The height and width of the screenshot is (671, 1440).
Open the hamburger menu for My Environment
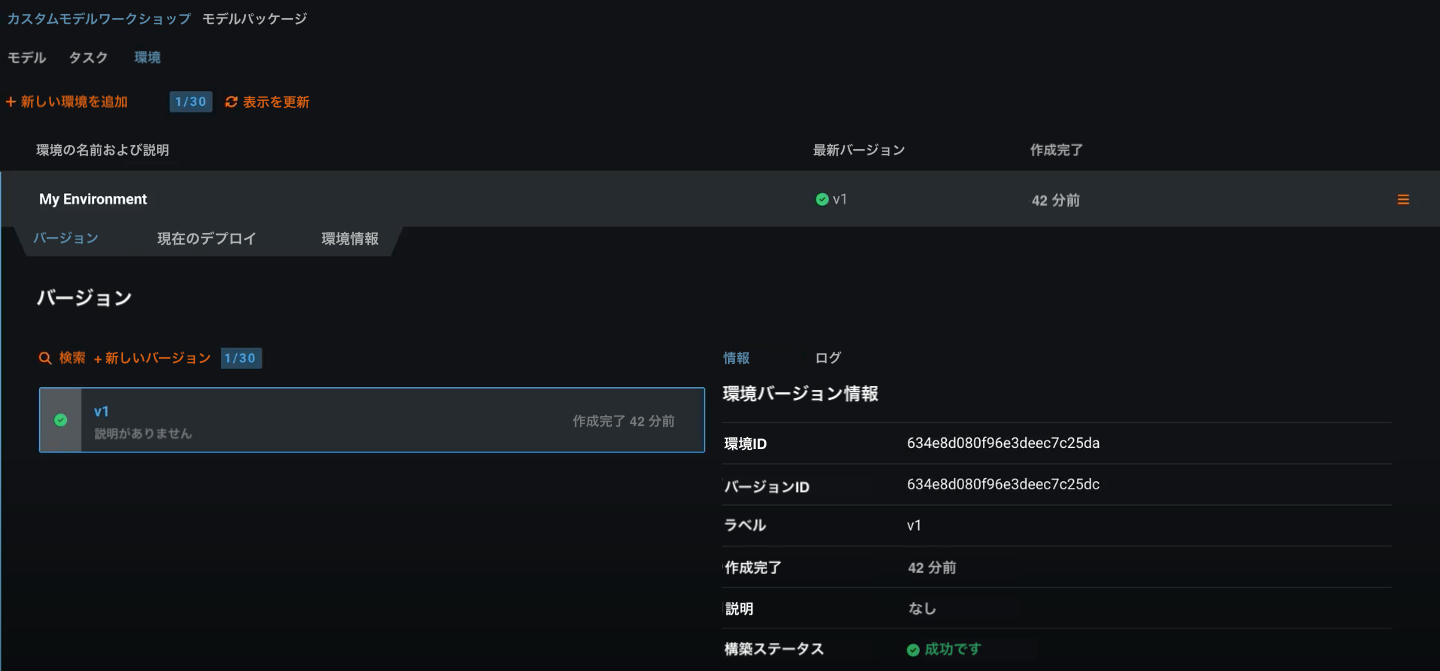(1403, 200)
